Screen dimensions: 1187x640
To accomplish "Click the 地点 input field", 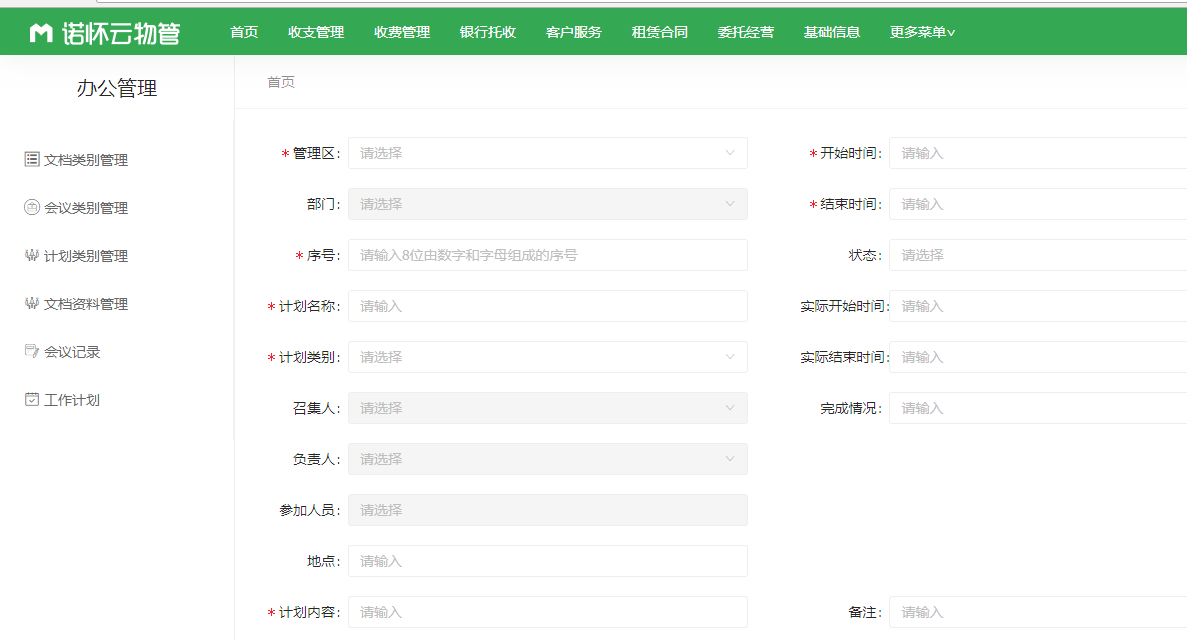I will click(547, 561).
